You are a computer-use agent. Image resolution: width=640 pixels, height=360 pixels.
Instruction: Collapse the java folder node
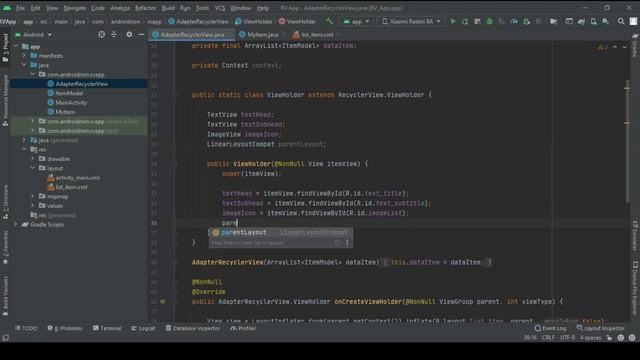click(x=24, y=65)
